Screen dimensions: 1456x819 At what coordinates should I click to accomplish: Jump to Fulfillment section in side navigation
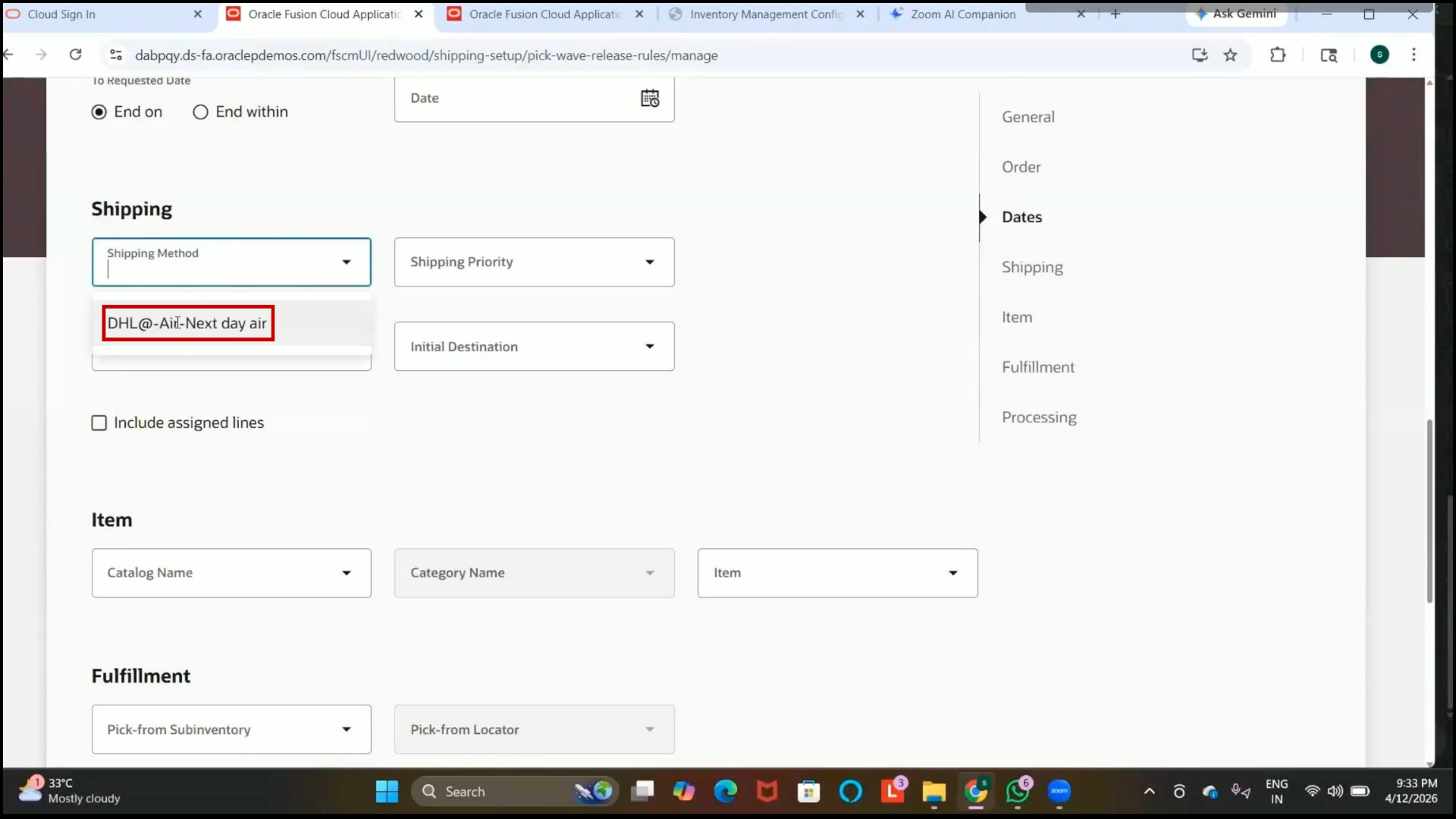pos(1037,367)
